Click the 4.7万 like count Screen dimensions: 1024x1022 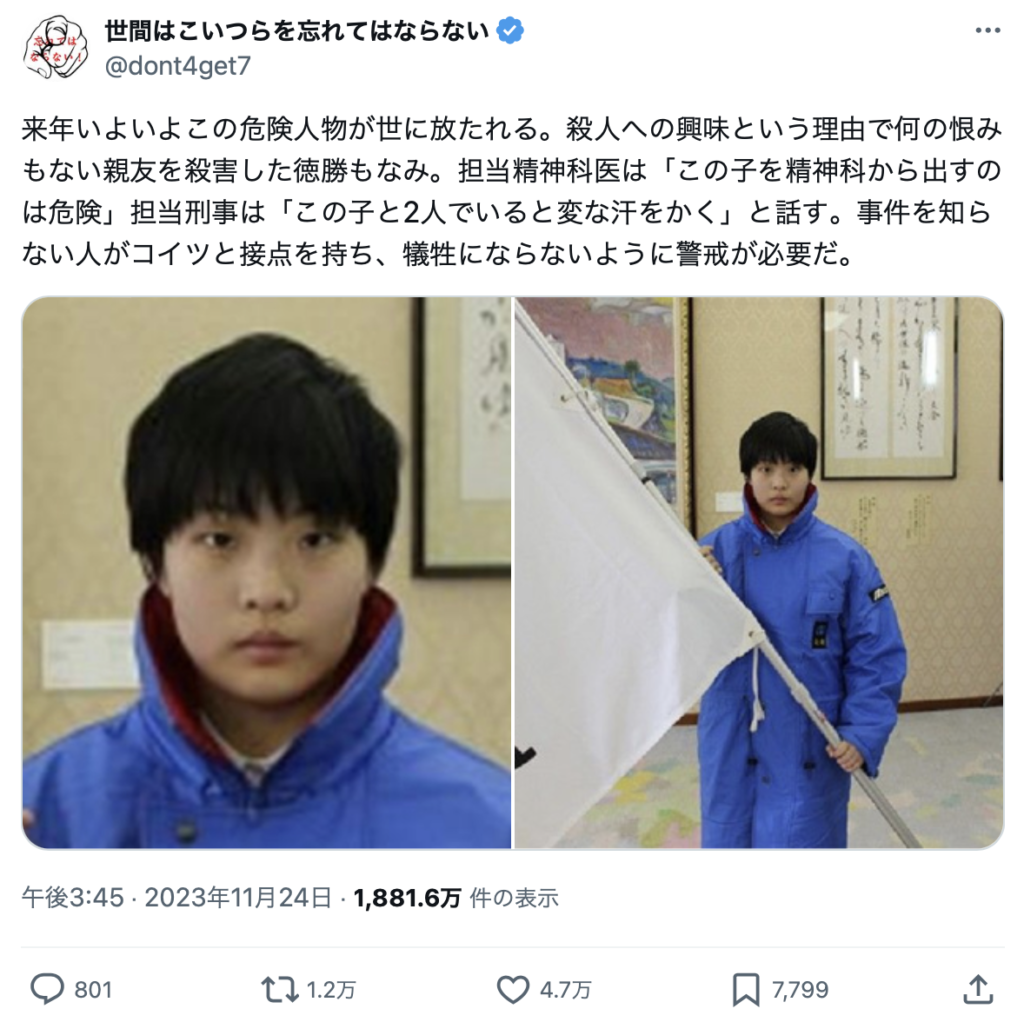click(x=566, y=990)
